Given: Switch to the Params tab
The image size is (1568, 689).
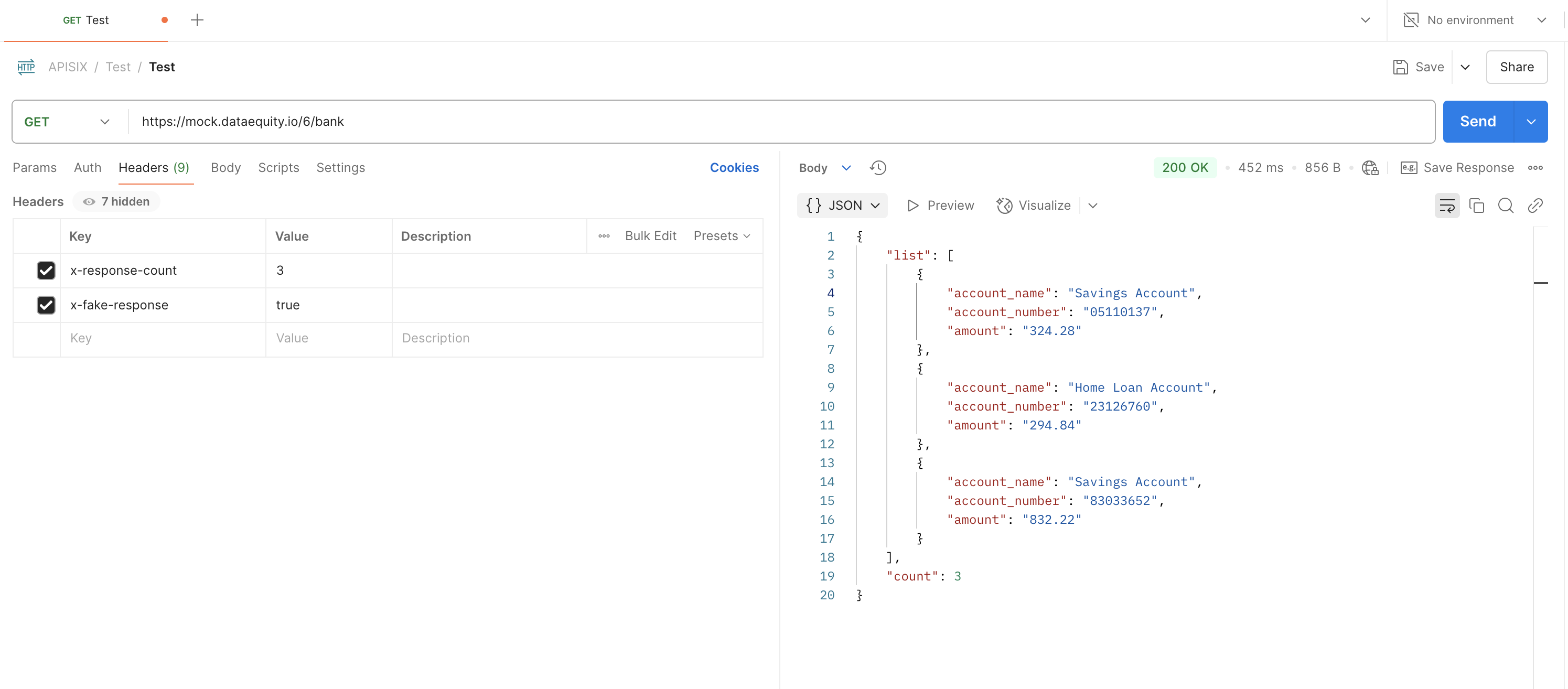Looking at the screenshot, I should coord(35,167).
